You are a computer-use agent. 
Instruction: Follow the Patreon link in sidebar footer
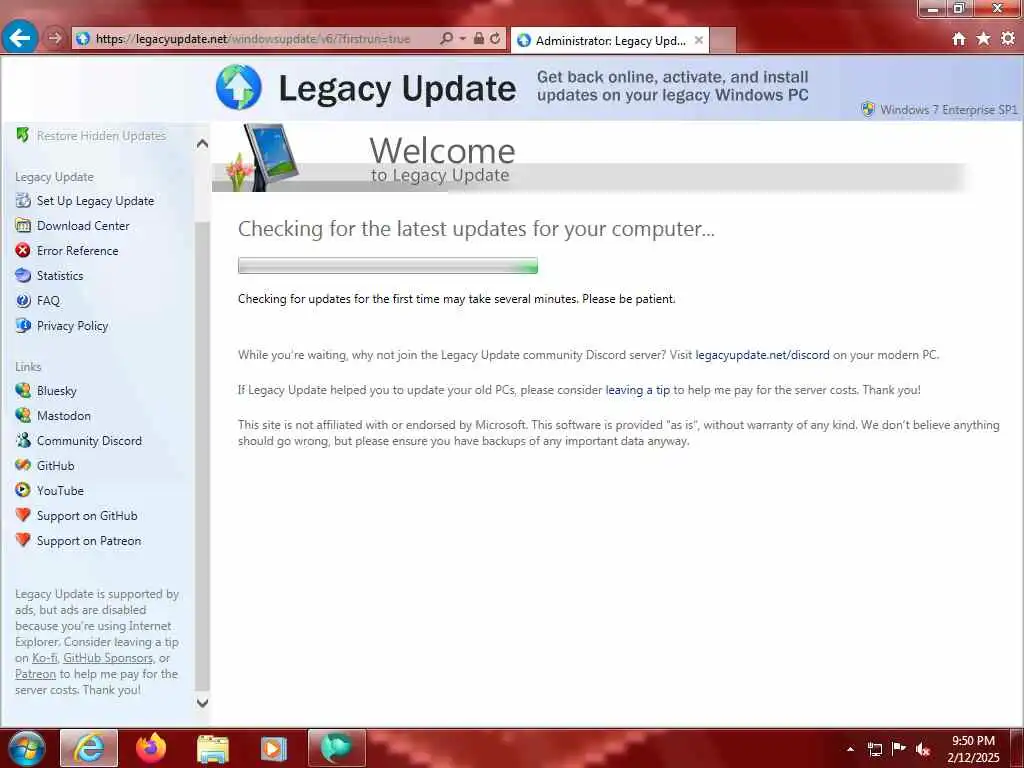click(x=35, y=674)
